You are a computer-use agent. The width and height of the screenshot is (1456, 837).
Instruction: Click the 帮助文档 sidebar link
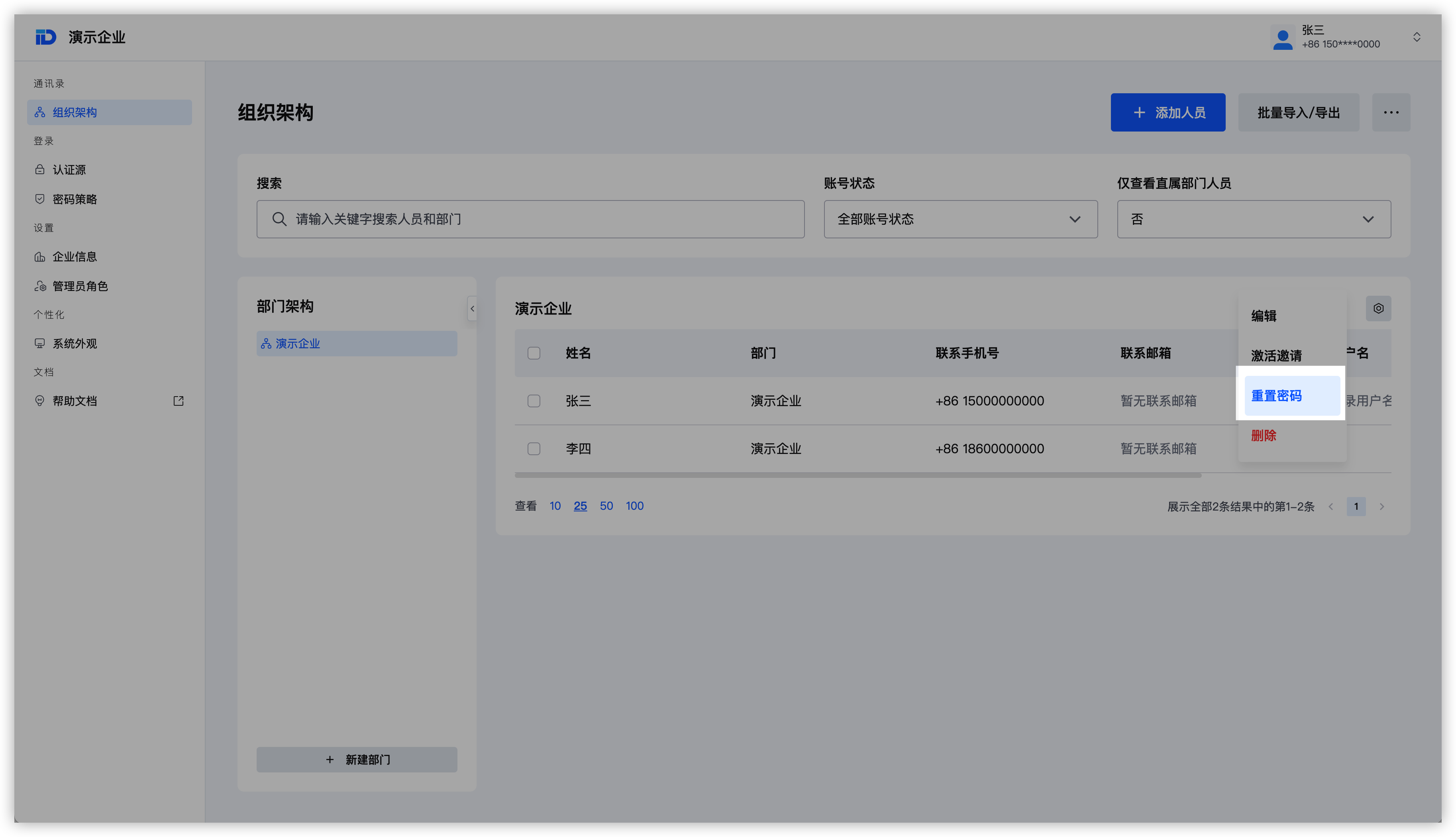point(109,401)
